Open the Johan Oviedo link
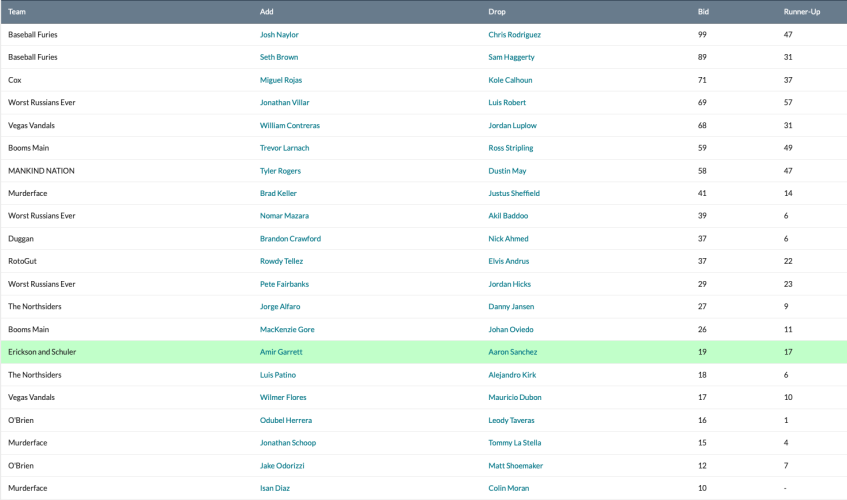This screenshot has height=500, width=847. click(x=510, y=329)
